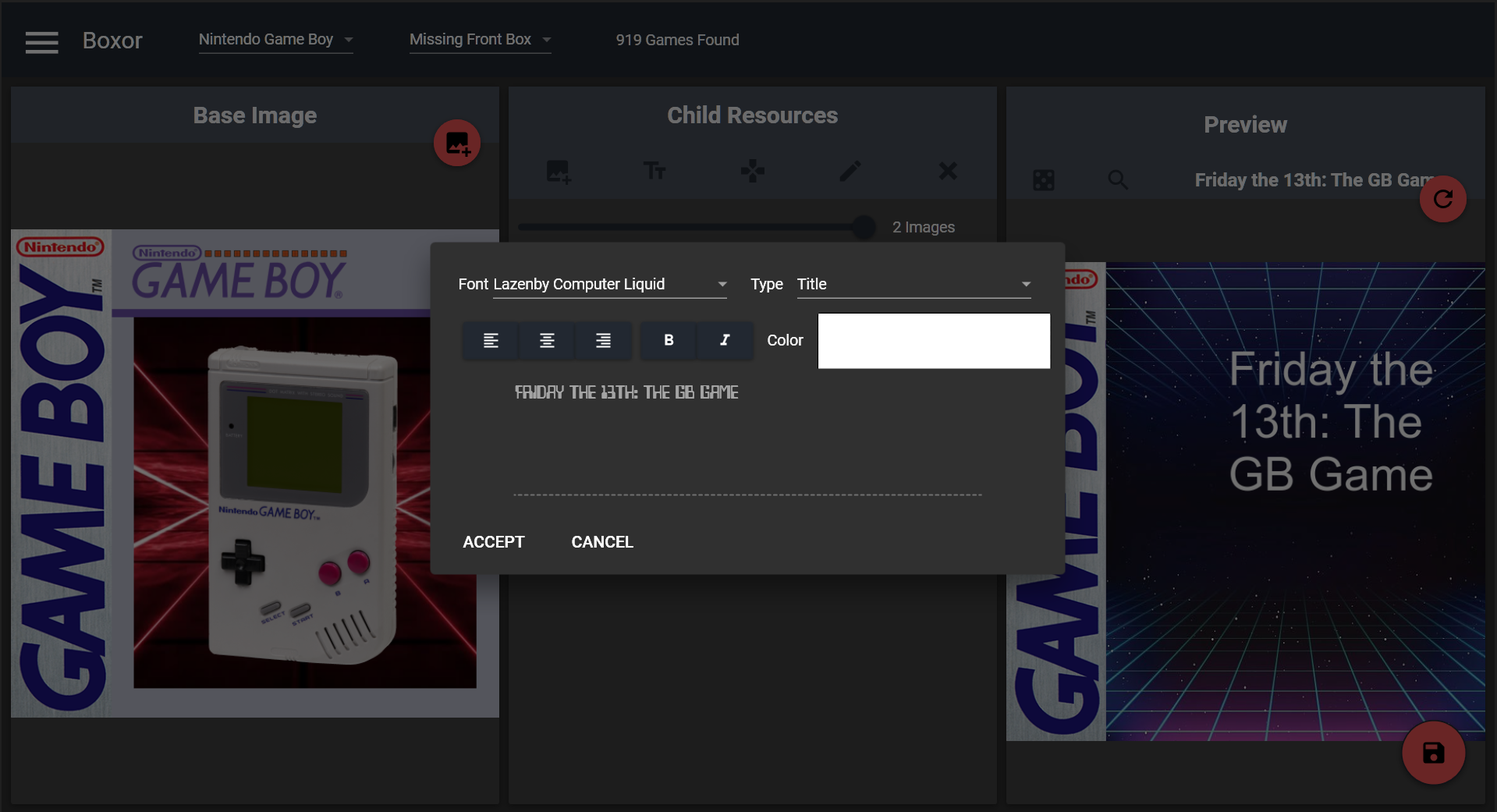This screenshot has width=1497, height=812.
Task: Click the title text input area
Action: pyautogui.click(x=747, y=437)
